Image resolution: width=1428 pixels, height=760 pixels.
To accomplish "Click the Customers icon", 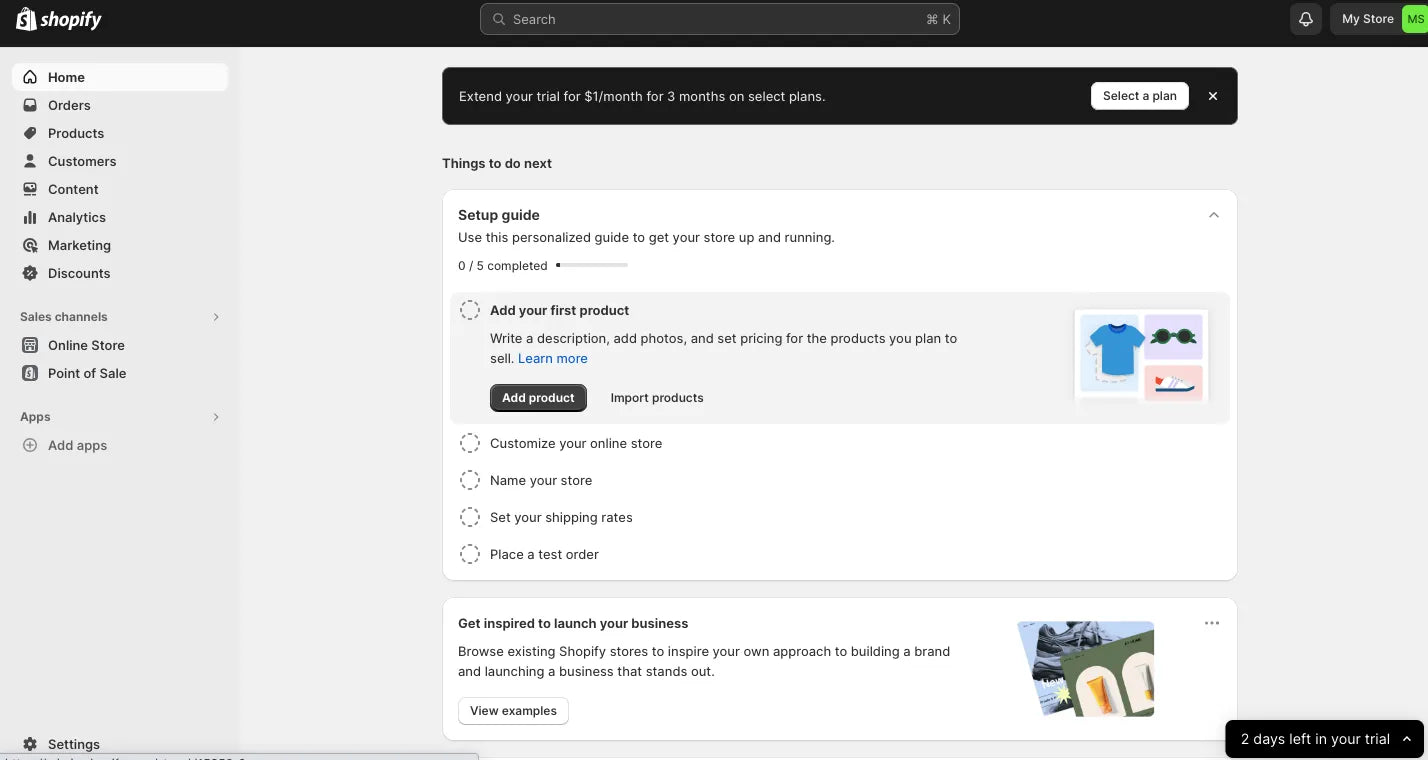I will click(x=30, y=161).
